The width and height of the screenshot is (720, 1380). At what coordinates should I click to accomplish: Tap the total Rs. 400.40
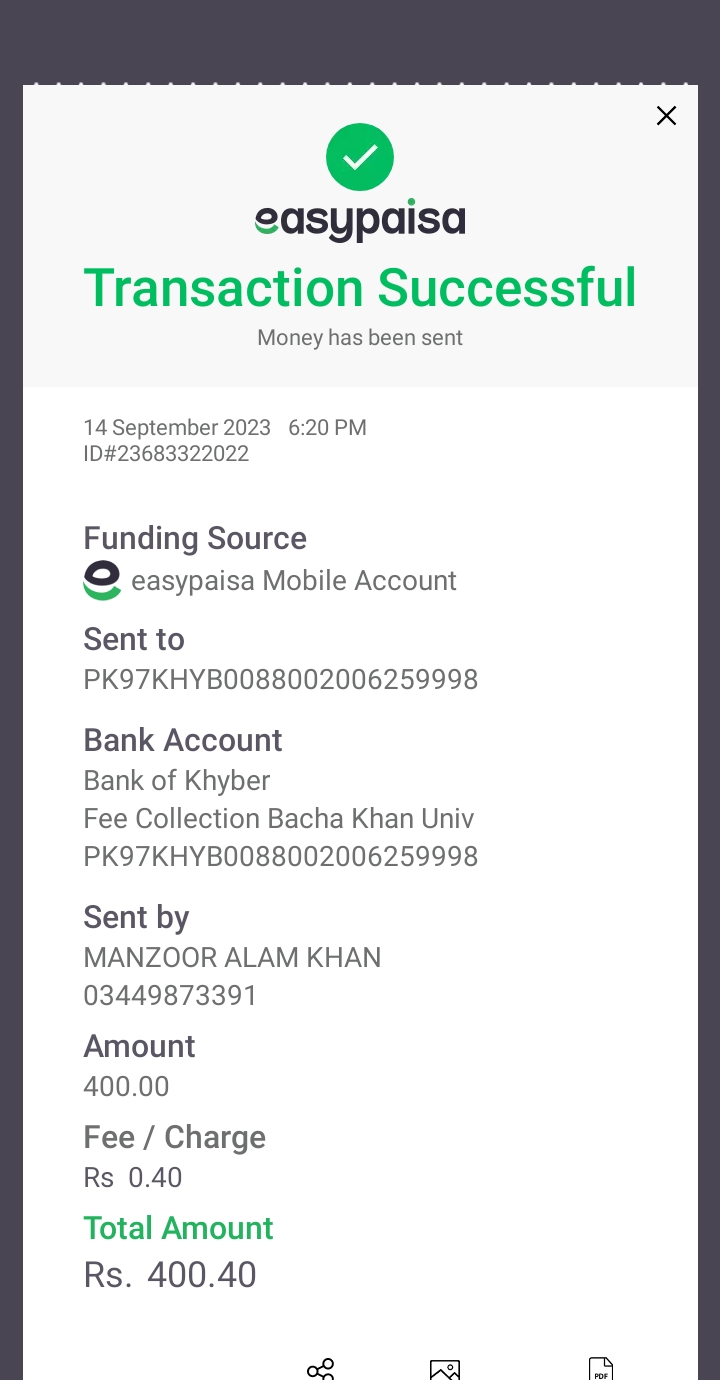(x=170, y=1275)
